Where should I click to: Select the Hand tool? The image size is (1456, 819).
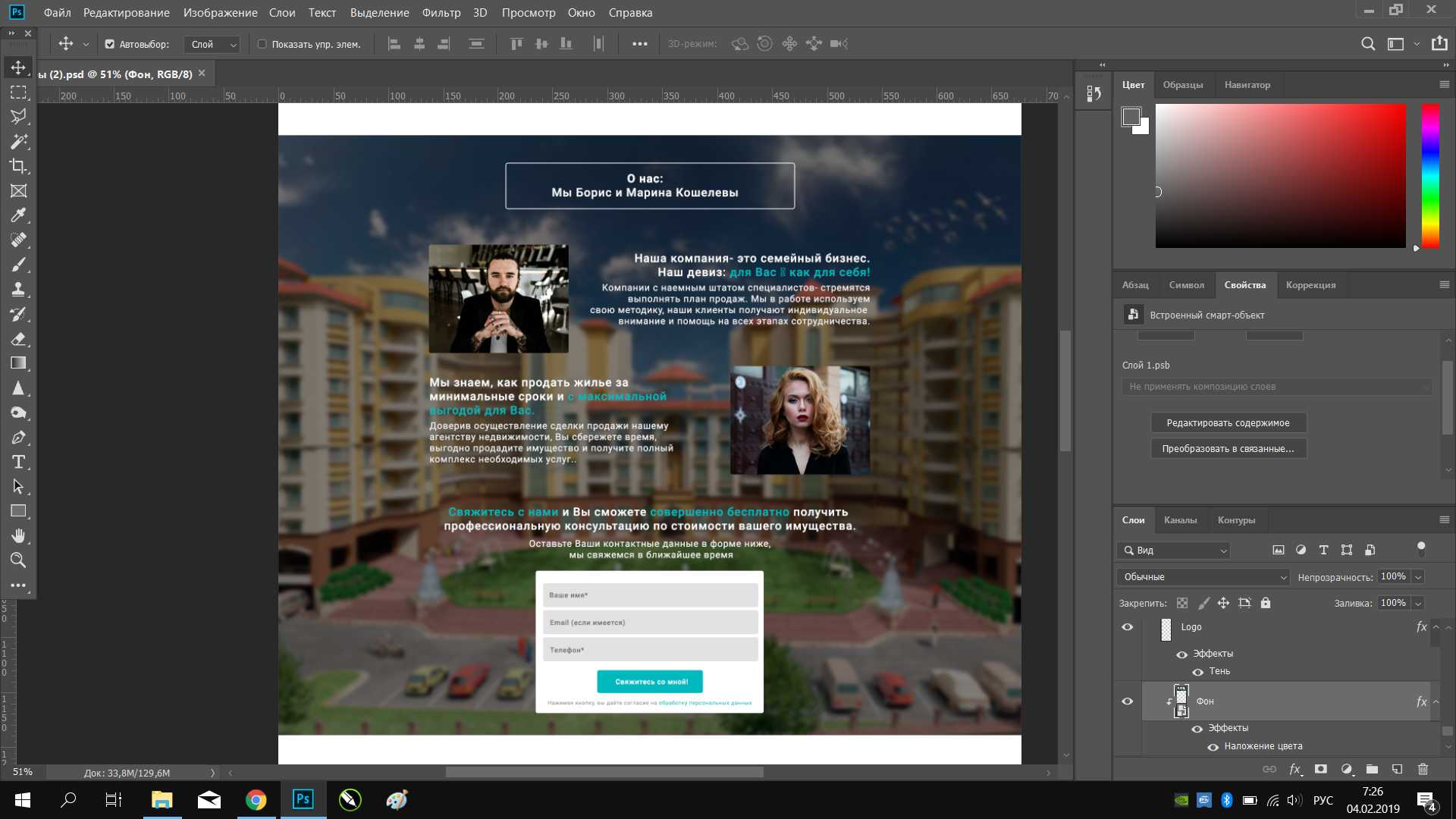pyautogui.click(x=18, y=535)
